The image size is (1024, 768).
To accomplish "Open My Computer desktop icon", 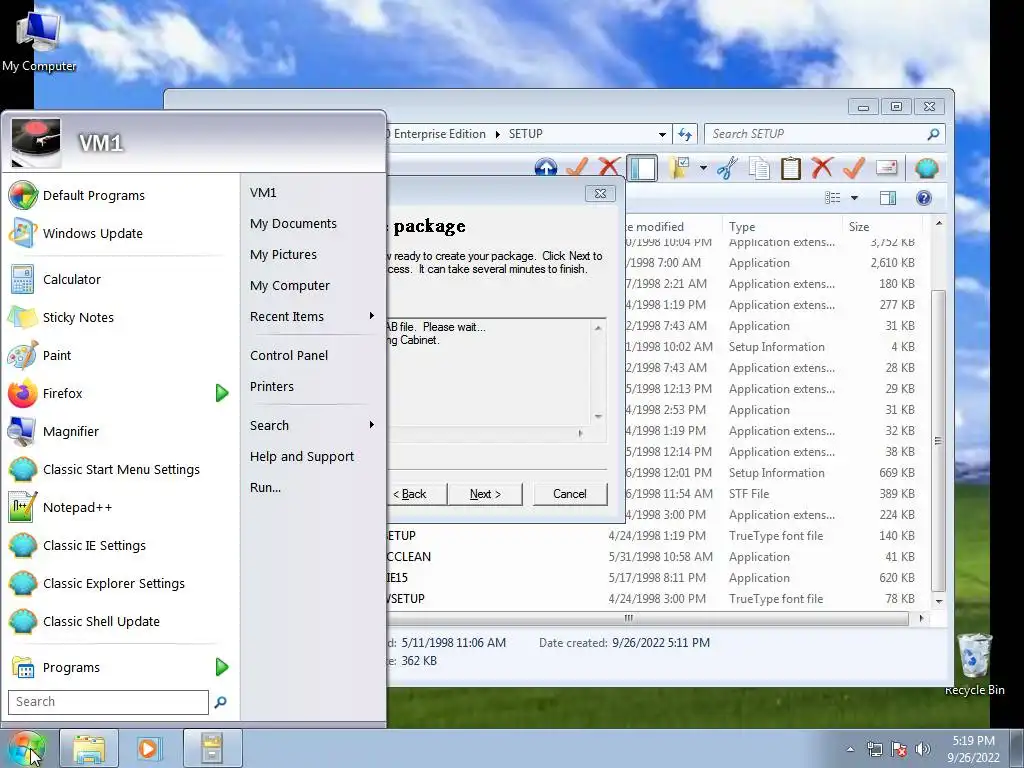I will point(39,40).
